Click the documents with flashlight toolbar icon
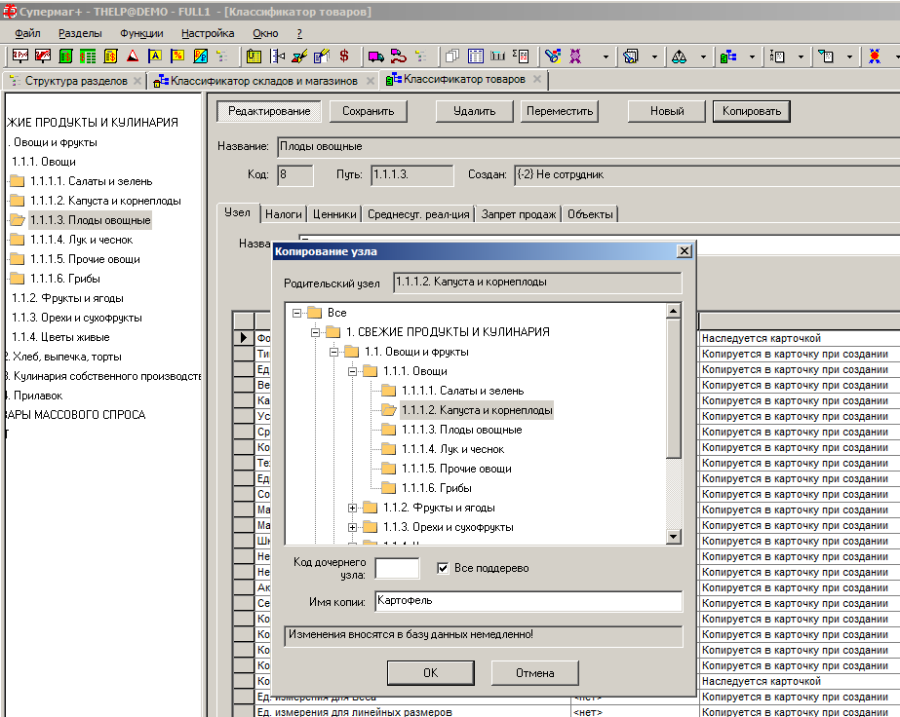 pos(631,56)
